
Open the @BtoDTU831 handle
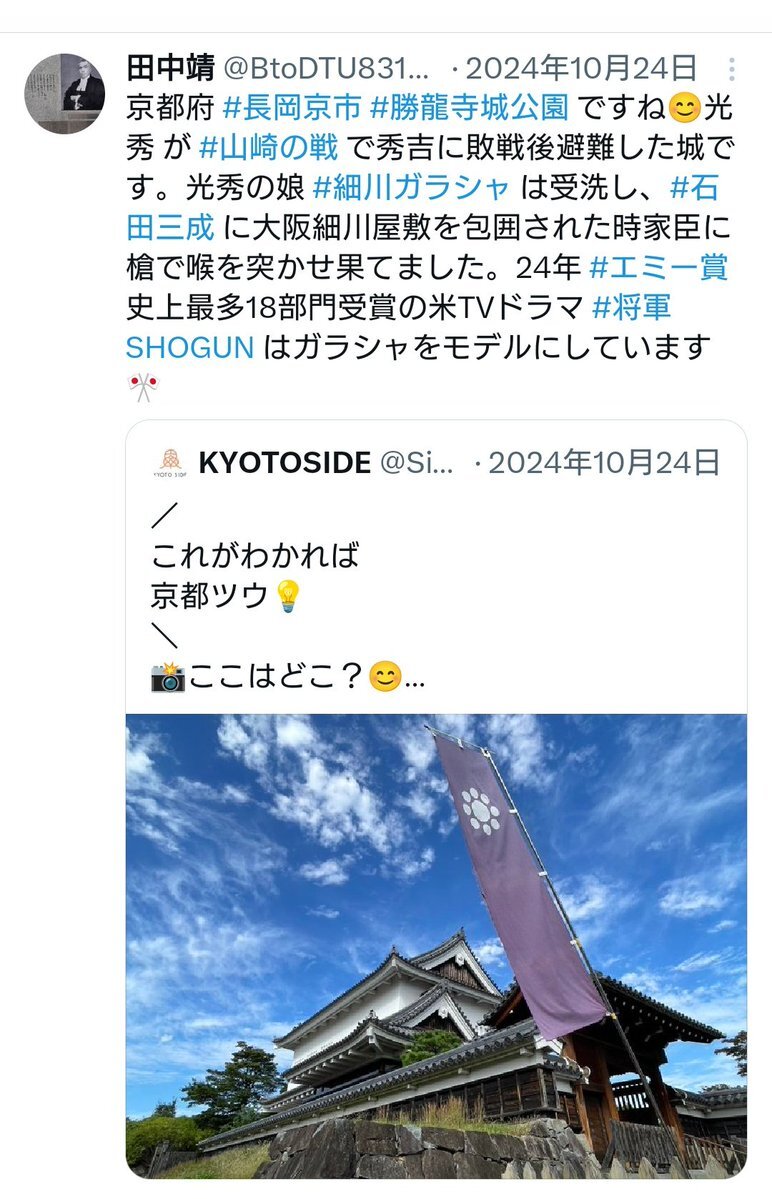(x=327, y=69)
